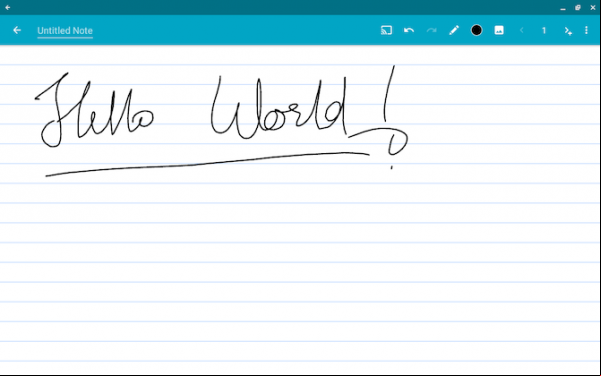The height and width of the screenshot is (376, 601).
Task: Open the cast screen option
Action: [x=386, y=30]
